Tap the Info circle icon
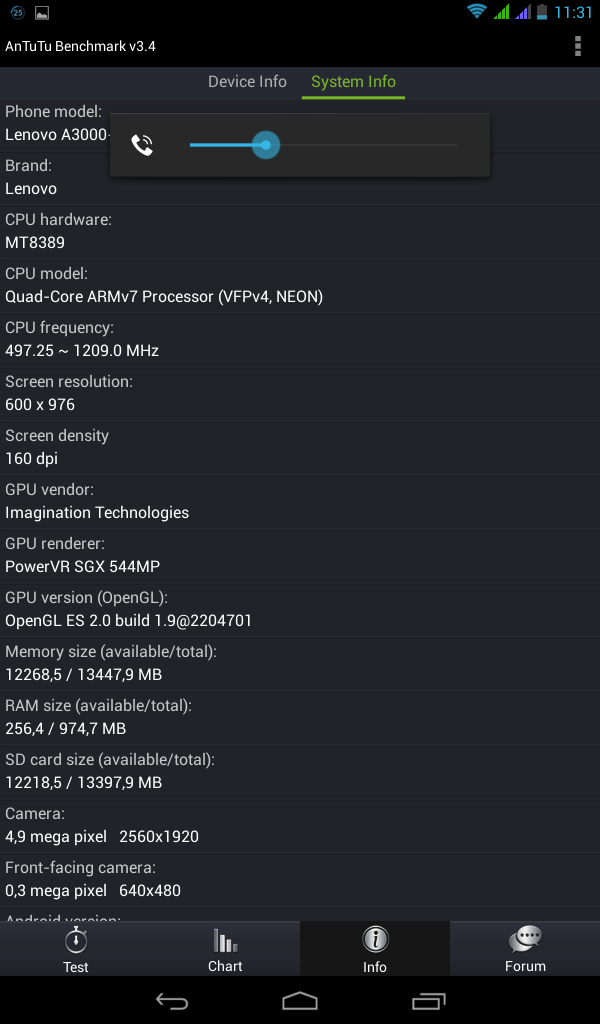 (x=375, y=941)
